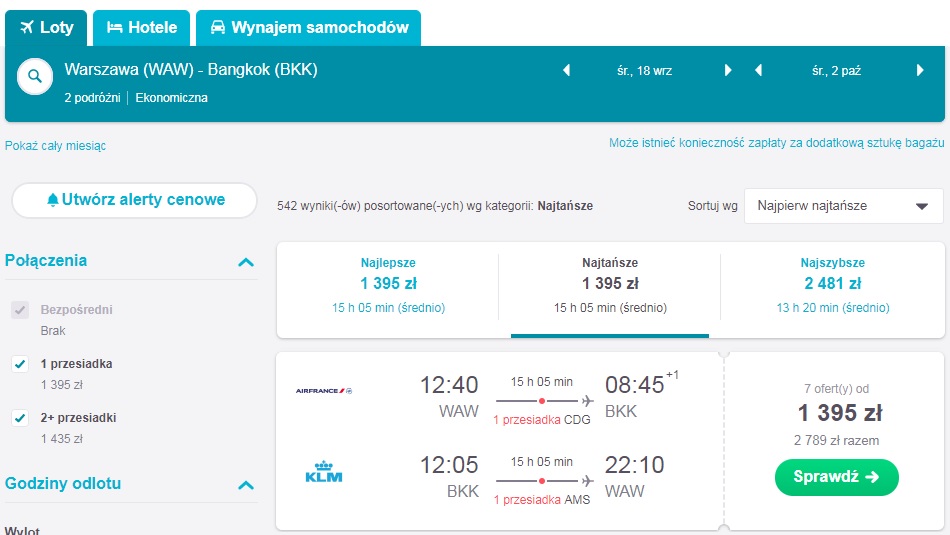
Task: Click the 1 przesiadka AMS stopover text
Action: tap(542, 500)
